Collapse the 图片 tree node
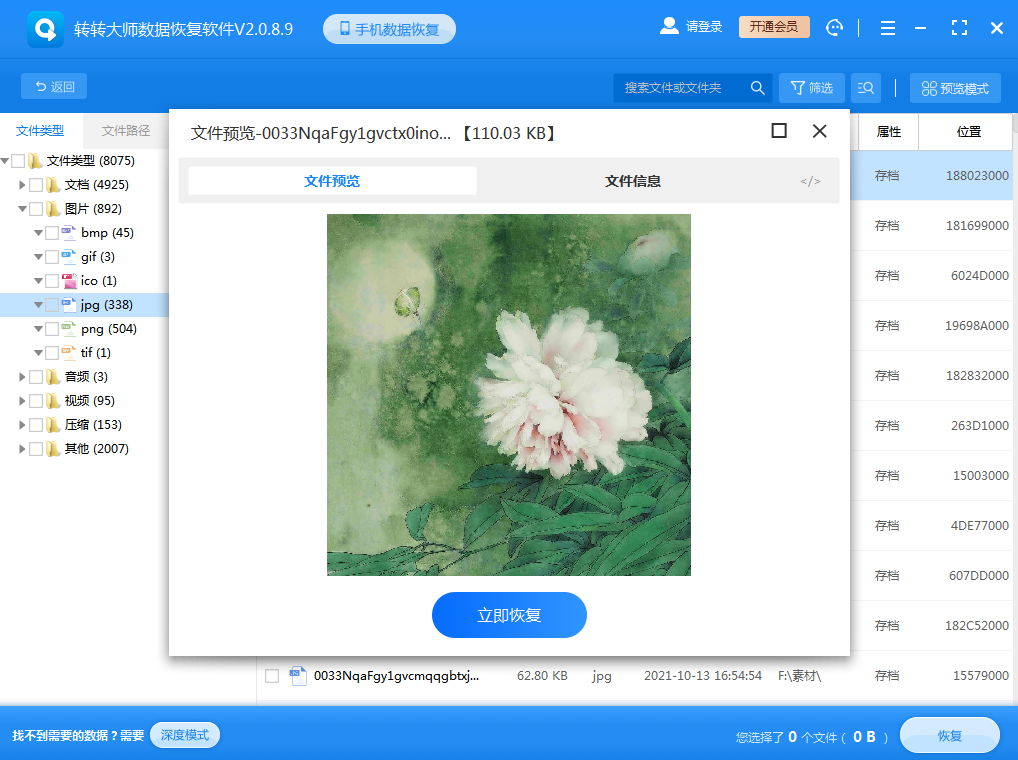The height and width of the screenshot is (760, 1018). pyautogui.click(x=22, y=209)
